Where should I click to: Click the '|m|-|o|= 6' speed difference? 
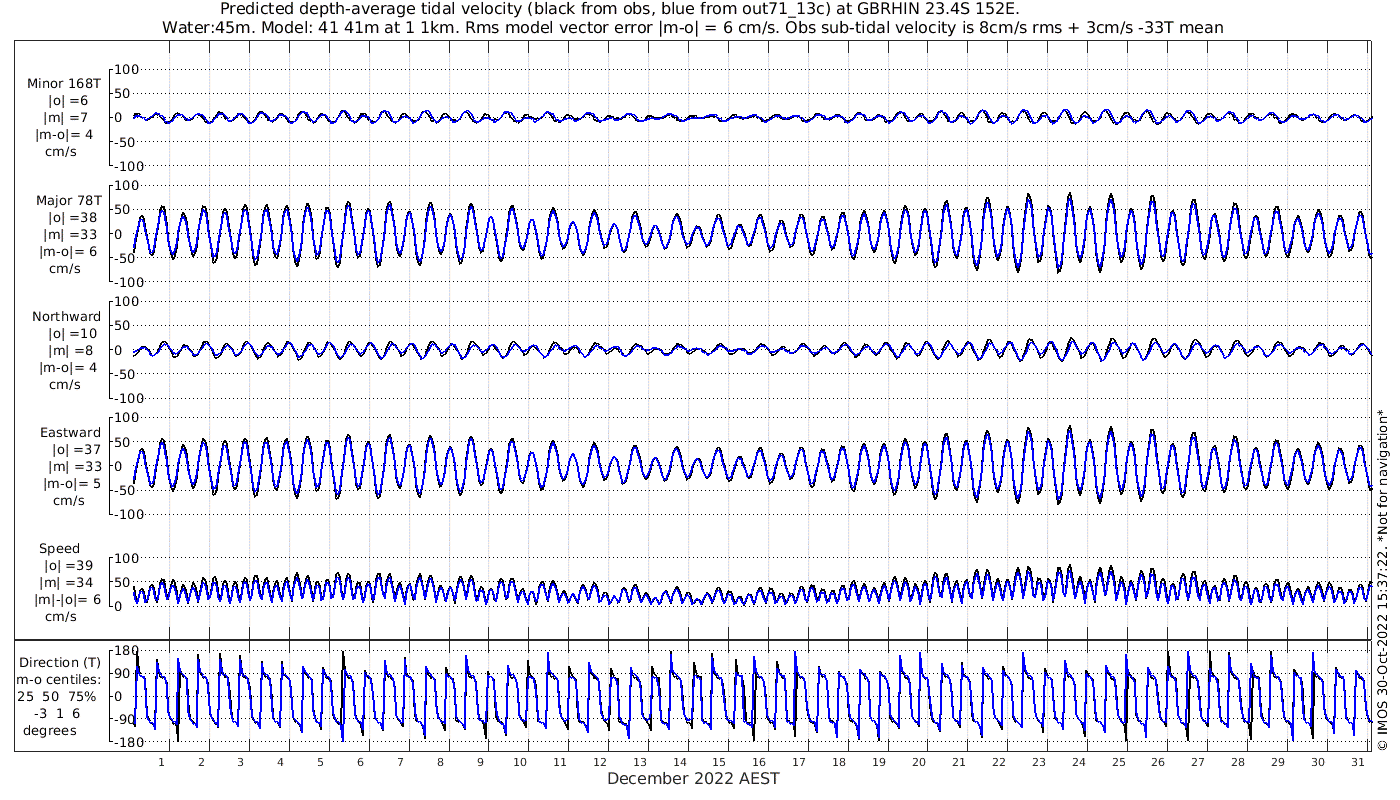[68, 600]
